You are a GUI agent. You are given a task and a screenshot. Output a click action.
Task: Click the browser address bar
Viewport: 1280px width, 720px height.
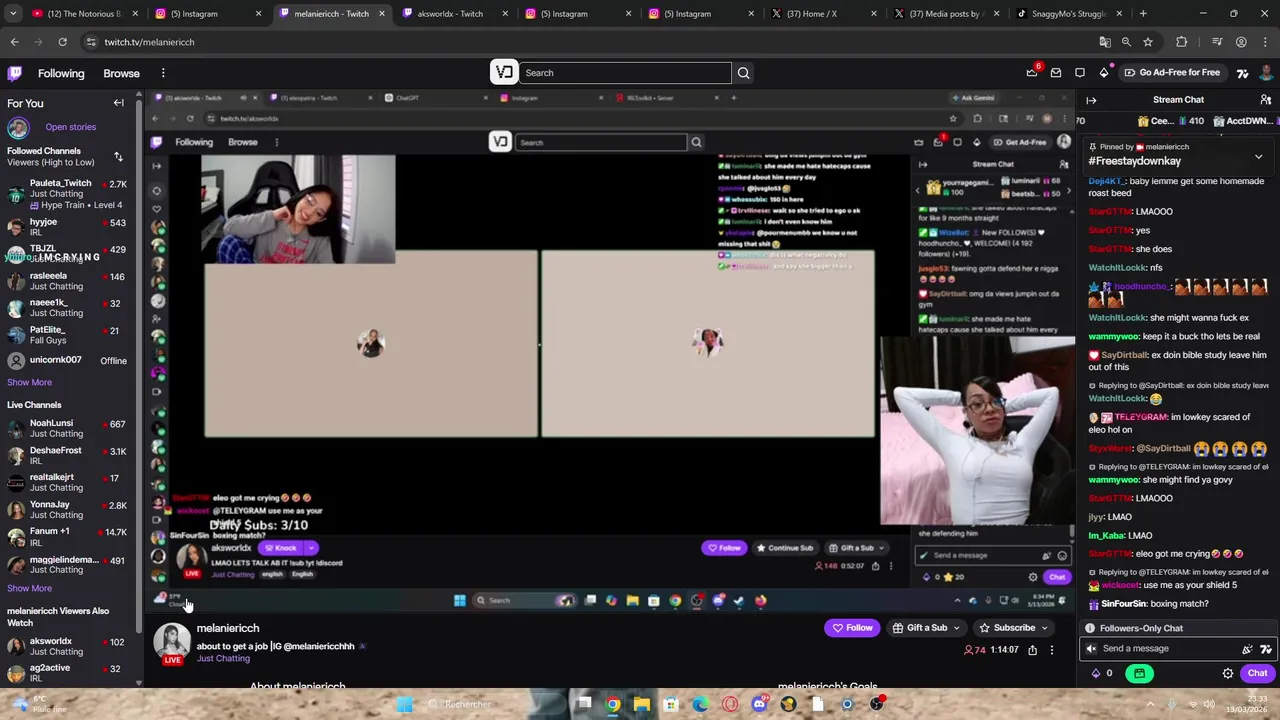click(590, 42)
